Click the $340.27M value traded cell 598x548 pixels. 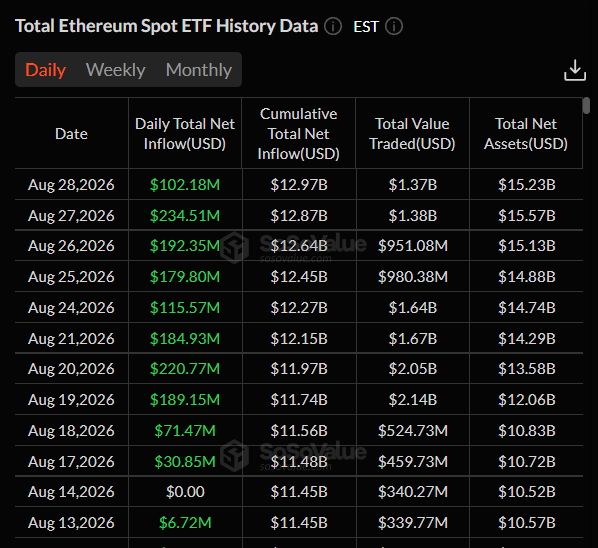(x=413, y=492)
